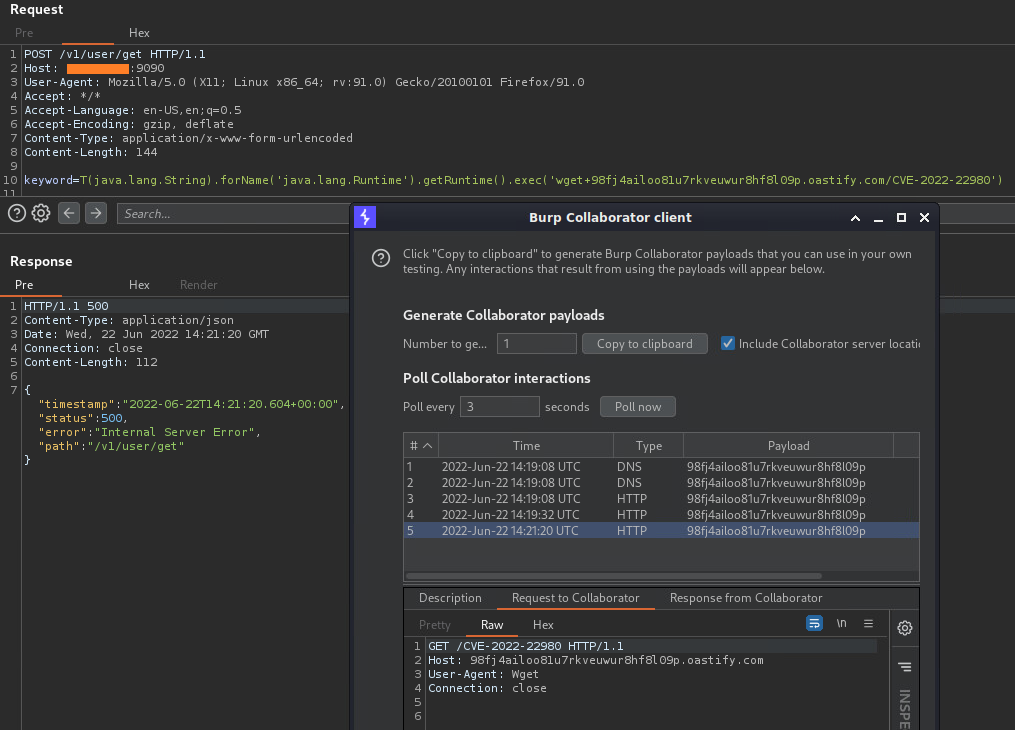The height and width of the screenshot is (730, 1015).
Task: Open response Render tab
Action: point(198,285)
